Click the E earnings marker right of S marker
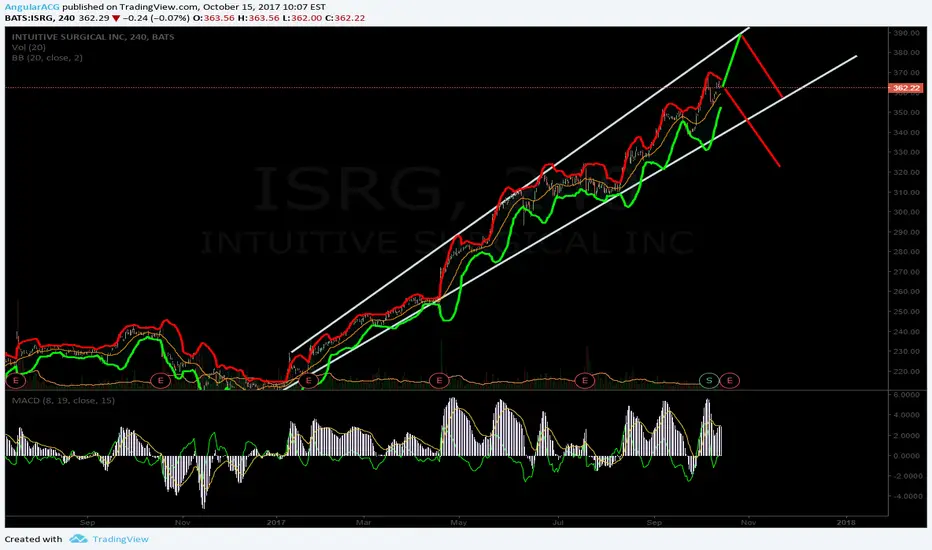Image resolution: width=932 pixels, height=550 pixels. (x=730, y=381)
